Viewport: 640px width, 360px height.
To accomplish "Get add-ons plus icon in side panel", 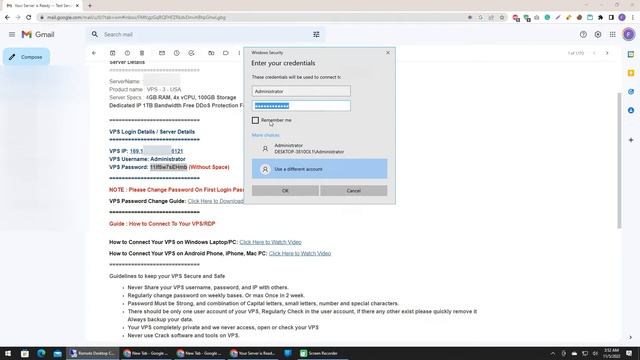I will point(631,140).
